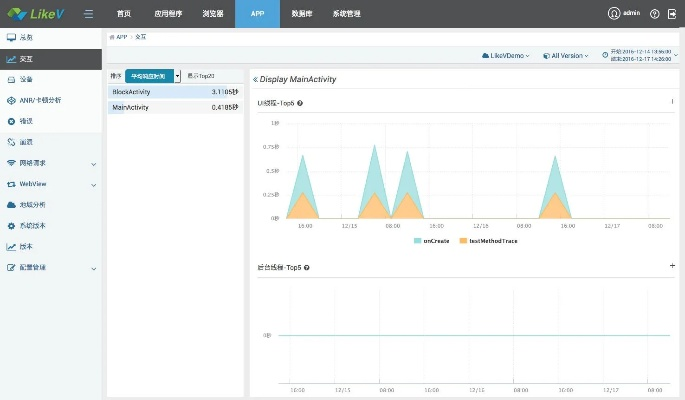Viewport: 685px width, 400px height.
Task: Toggle the hamburger sidebar menu icon
Action: click(x=89, y=14)
